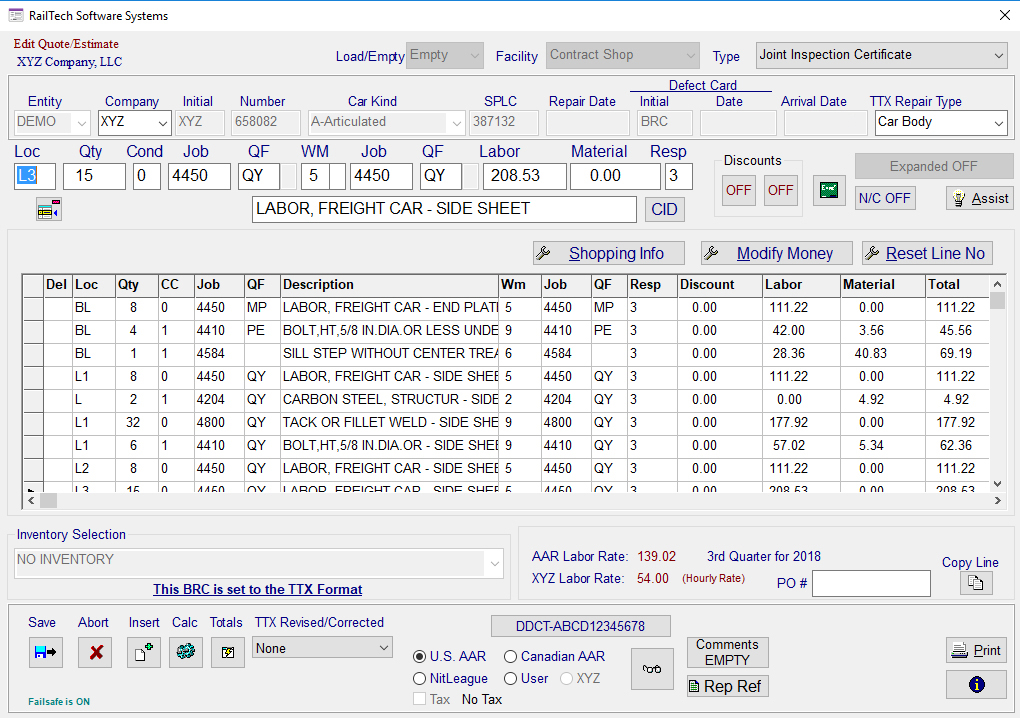The height and width of the screenshot is (718, 1020).
Task: Open Modify Money
Action: 776,253
